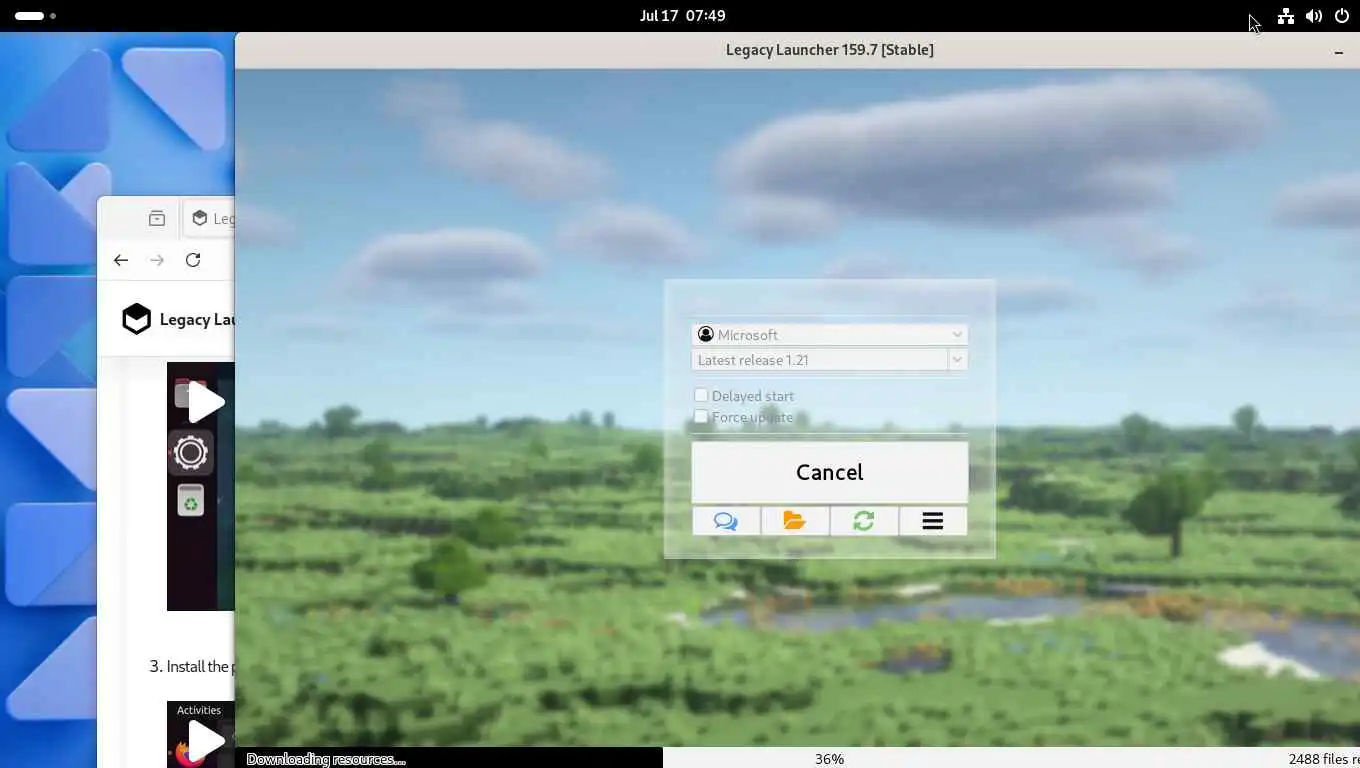Screen dimensions: 1360x768
Task: Open the hamburger settings menu icon
Action: pyautogui.click(x=933, y=521)
